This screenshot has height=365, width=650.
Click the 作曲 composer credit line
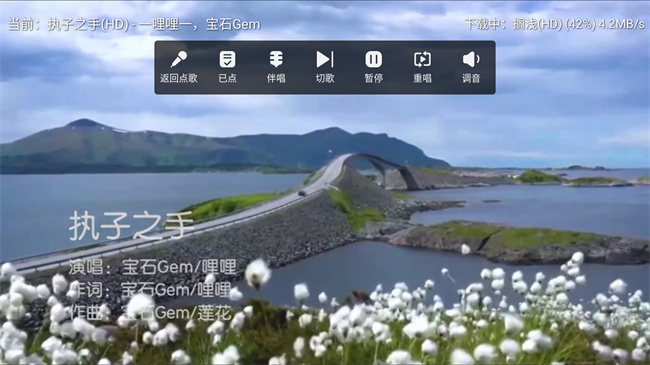click(x=150, y=312)
